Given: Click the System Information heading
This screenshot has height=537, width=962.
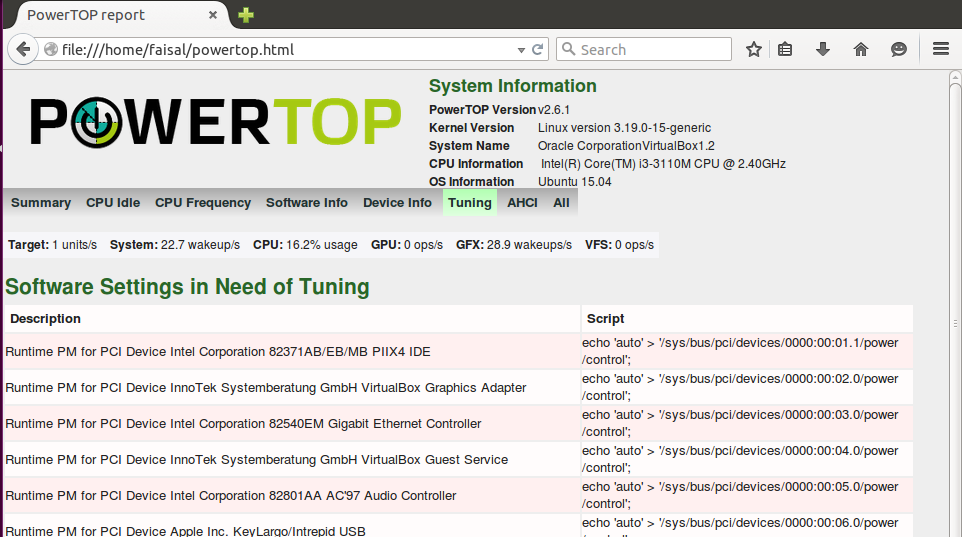Looking at the screenshot, I should click(512, 86).
